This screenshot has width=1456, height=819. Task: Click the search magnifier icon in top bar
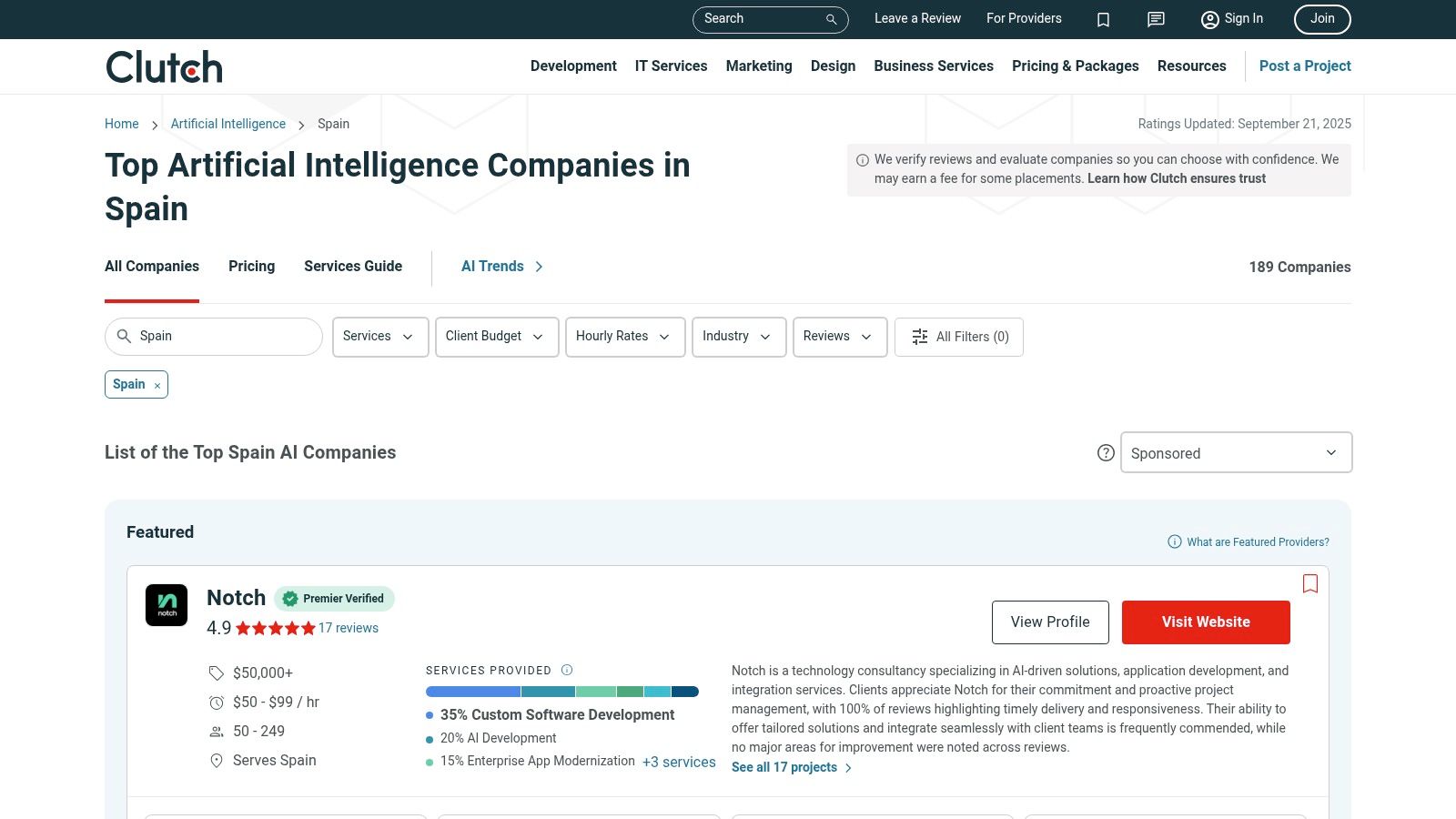pyautogui.click(x=831, y=19)
